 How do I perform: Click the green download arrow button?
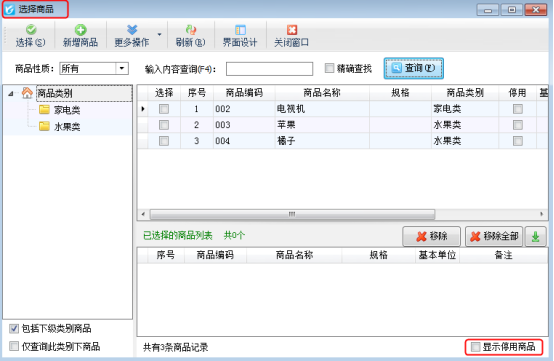tap(536, 236)
